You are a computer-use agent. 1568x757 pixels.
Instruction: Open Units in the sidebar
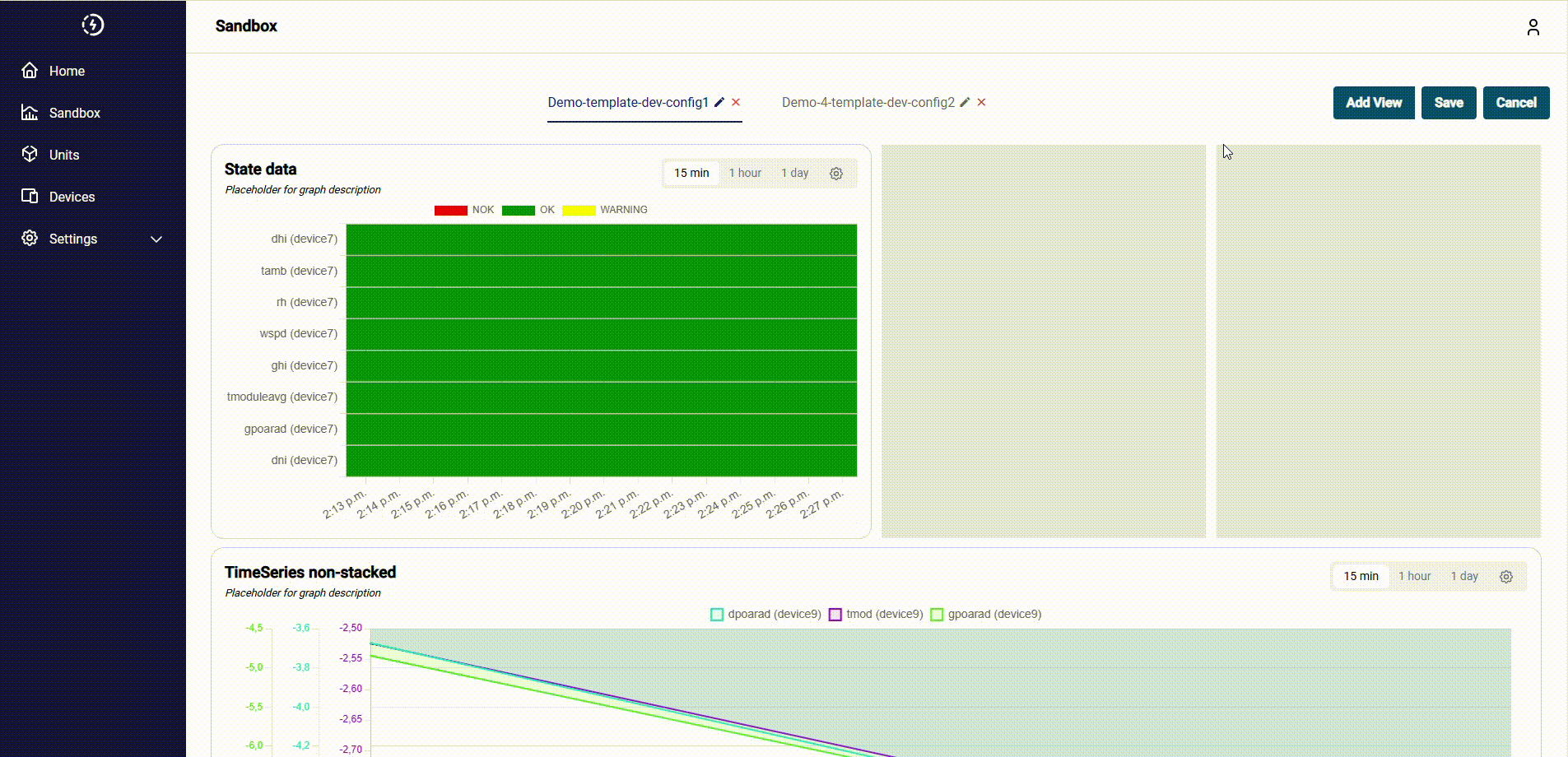(x=64, y=155)
